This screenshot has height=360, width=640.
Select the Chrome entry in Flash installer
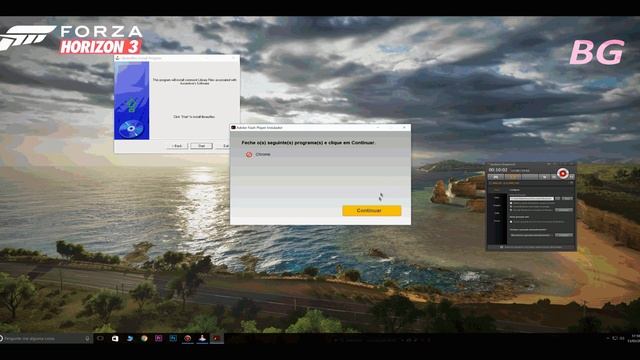point(258,154)
